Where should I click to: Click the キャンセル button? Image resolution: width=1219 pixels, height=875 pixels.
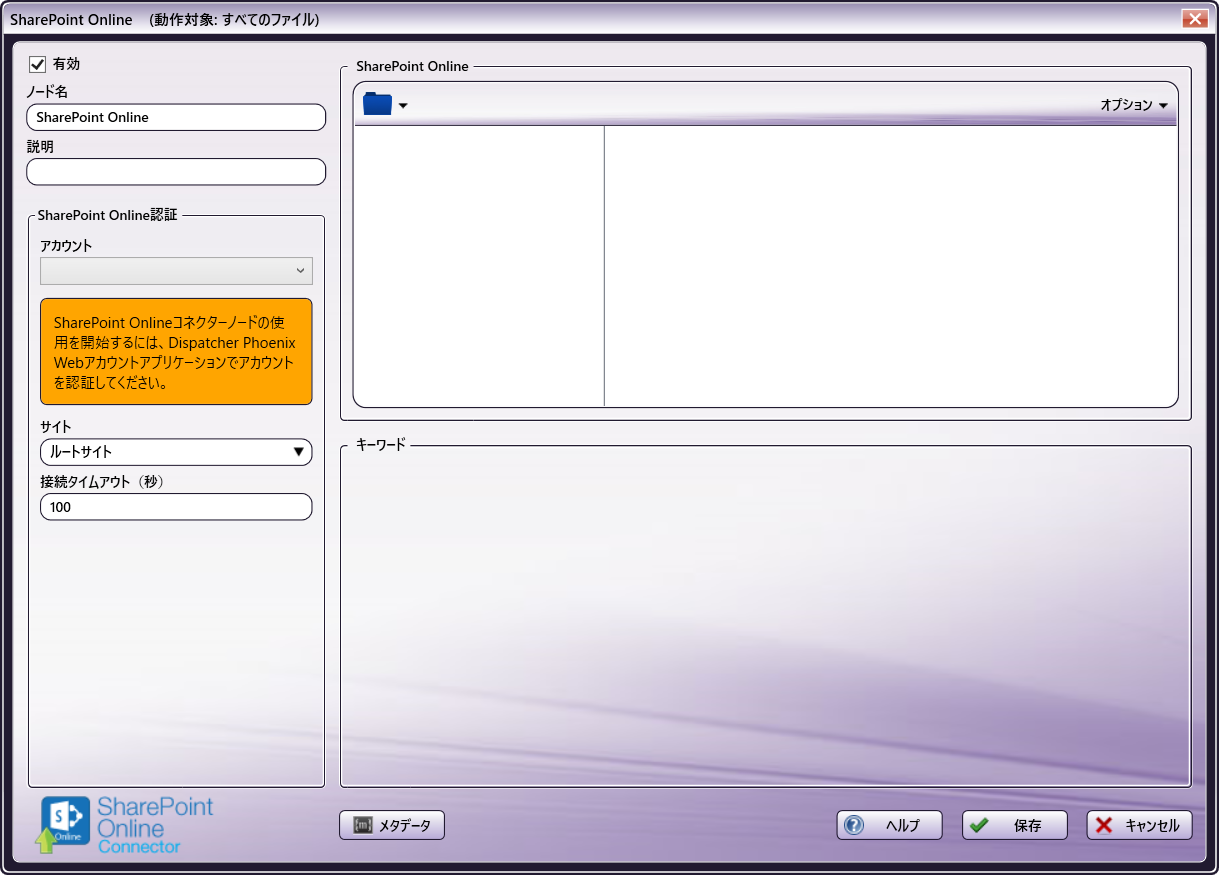point(1140,825)
